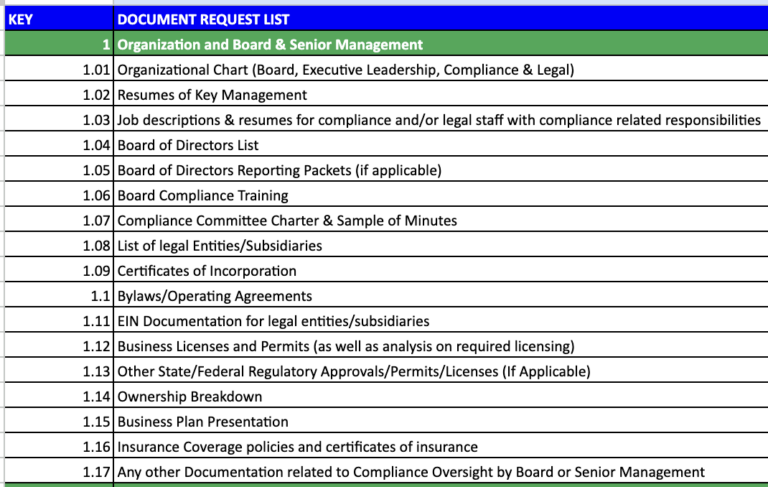This screenshot has width=768, height=487.
Task: Select the Ownership Breakdown cell
Action: coord(190,396)
